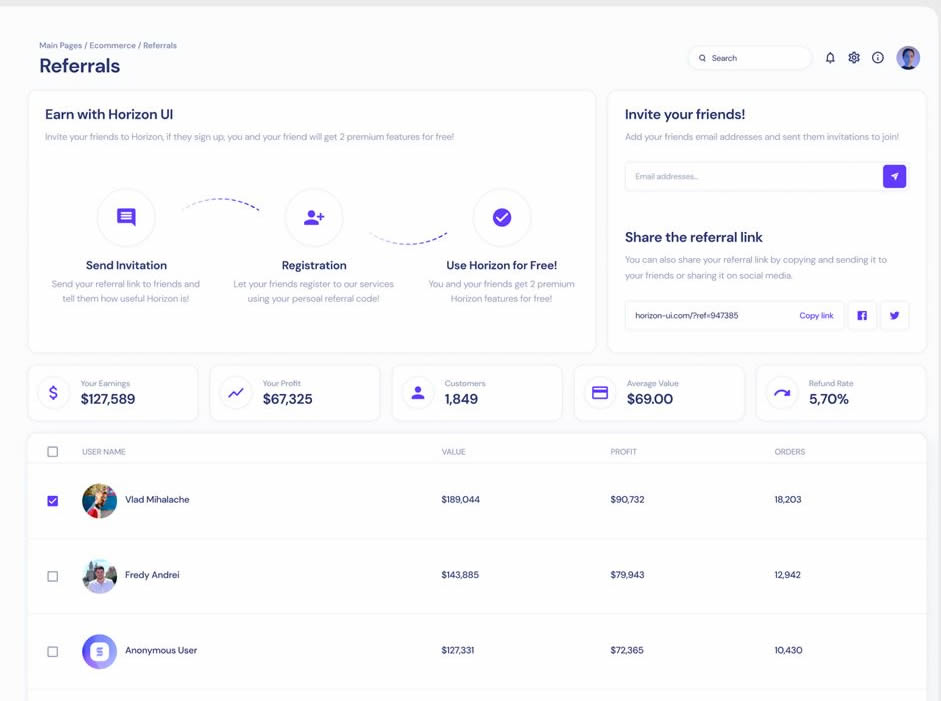Screen dimensions: 941x701
Task: Send invitations with the paper plane button
Action: click(x=894, y=177)
